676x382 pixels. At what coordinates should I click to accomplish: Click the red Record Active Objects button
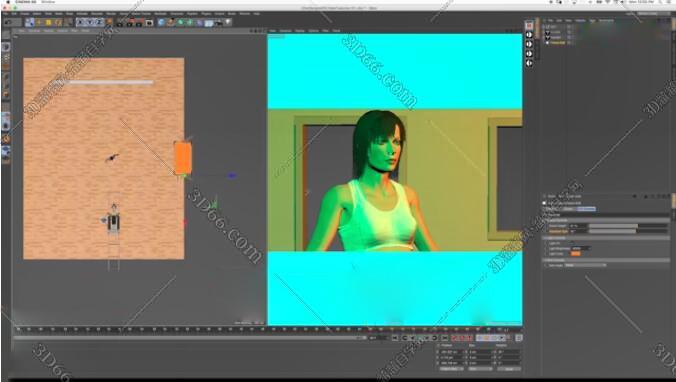[x=454, y=338]
